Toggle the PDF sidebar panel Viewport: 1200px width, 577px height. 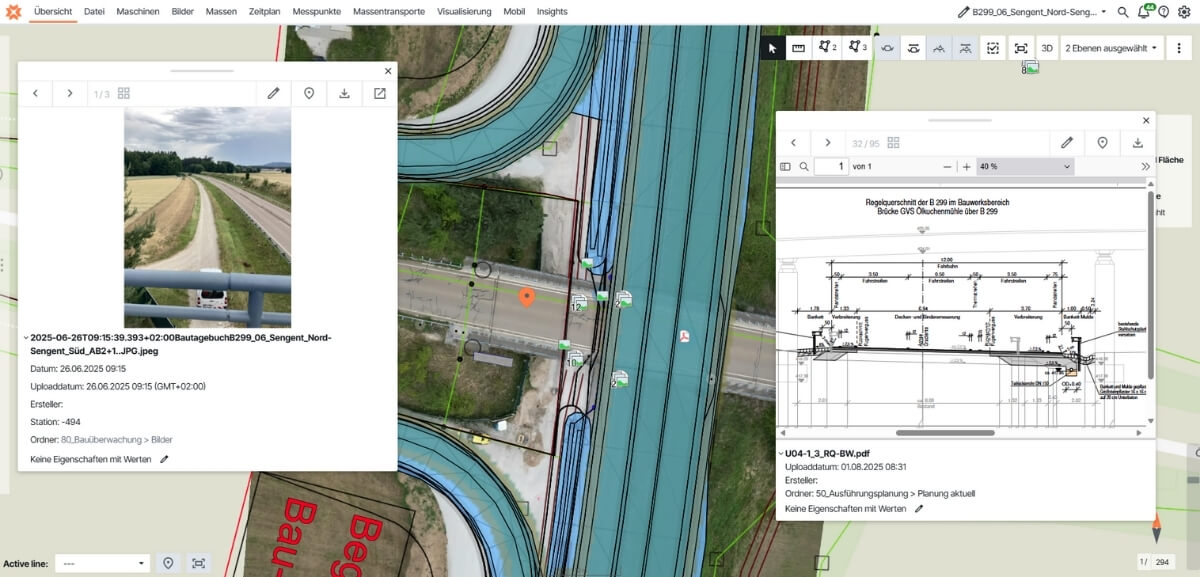[x=785, y=166]
